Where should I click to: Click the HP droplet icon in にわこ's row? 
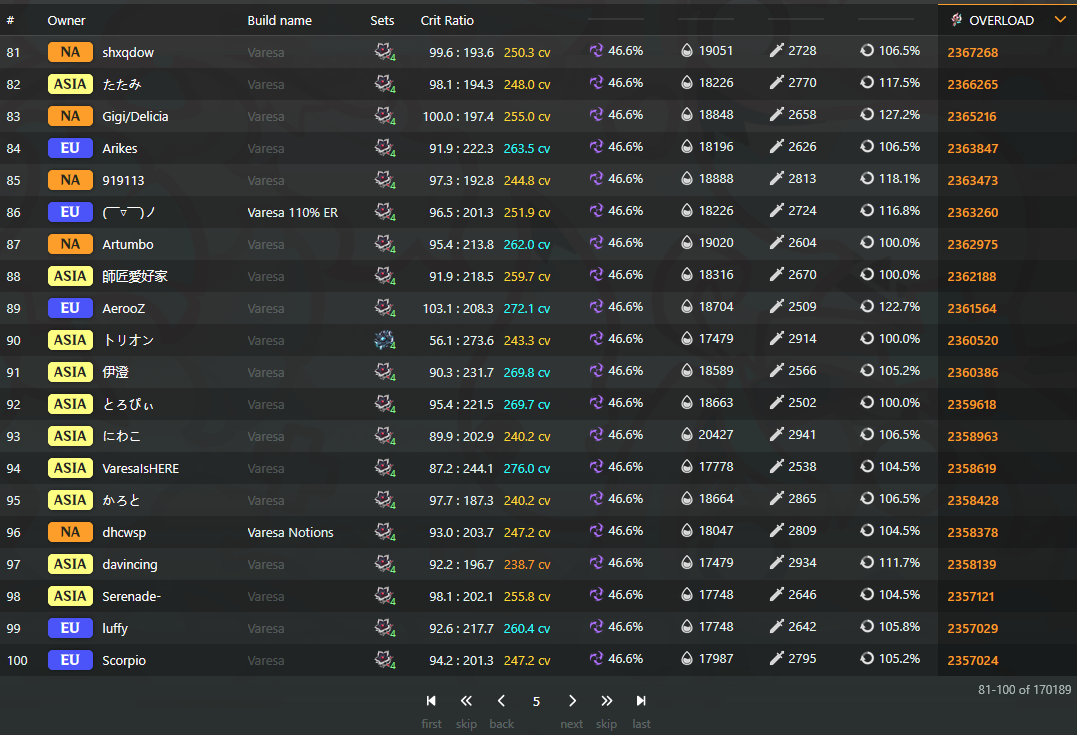[x=687, y=435]
